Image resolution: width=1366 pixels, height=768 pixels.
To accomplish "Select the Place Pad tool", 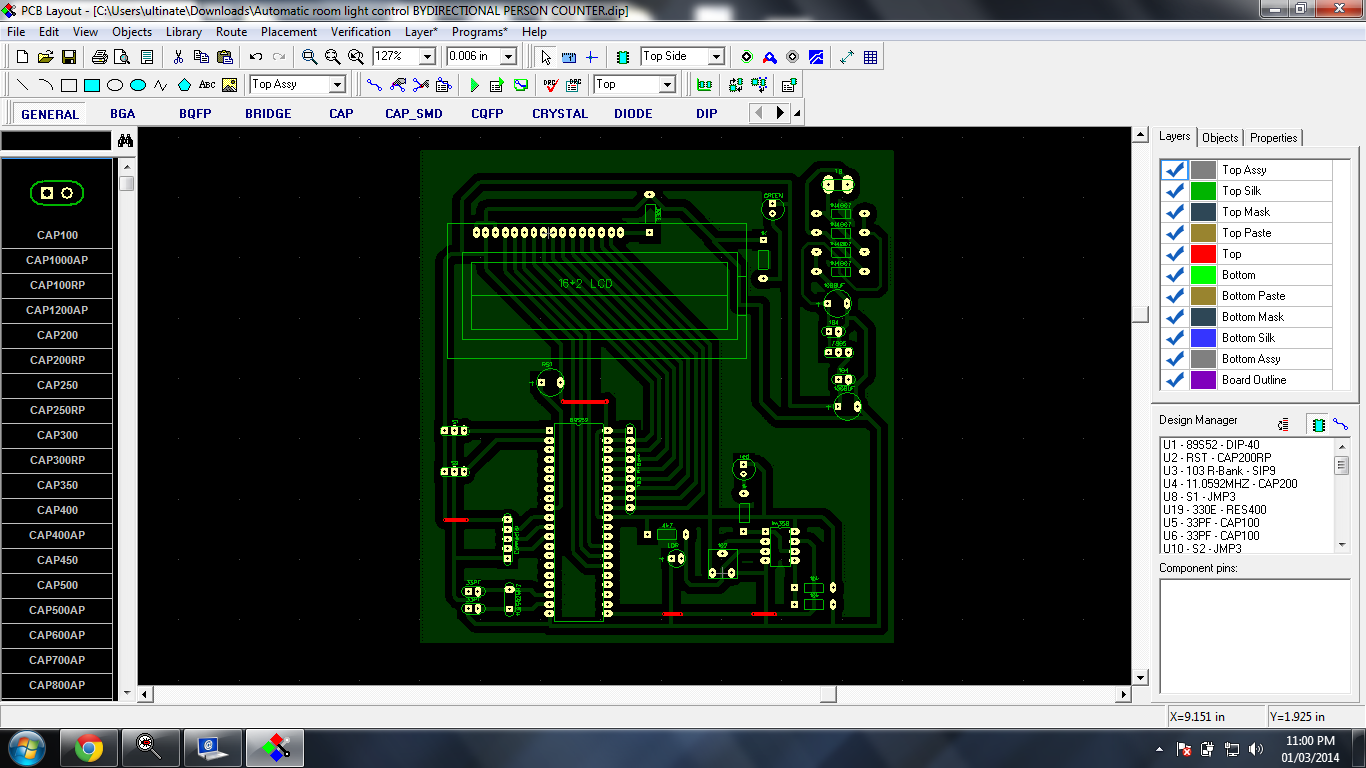I will (x=747, y=57).
